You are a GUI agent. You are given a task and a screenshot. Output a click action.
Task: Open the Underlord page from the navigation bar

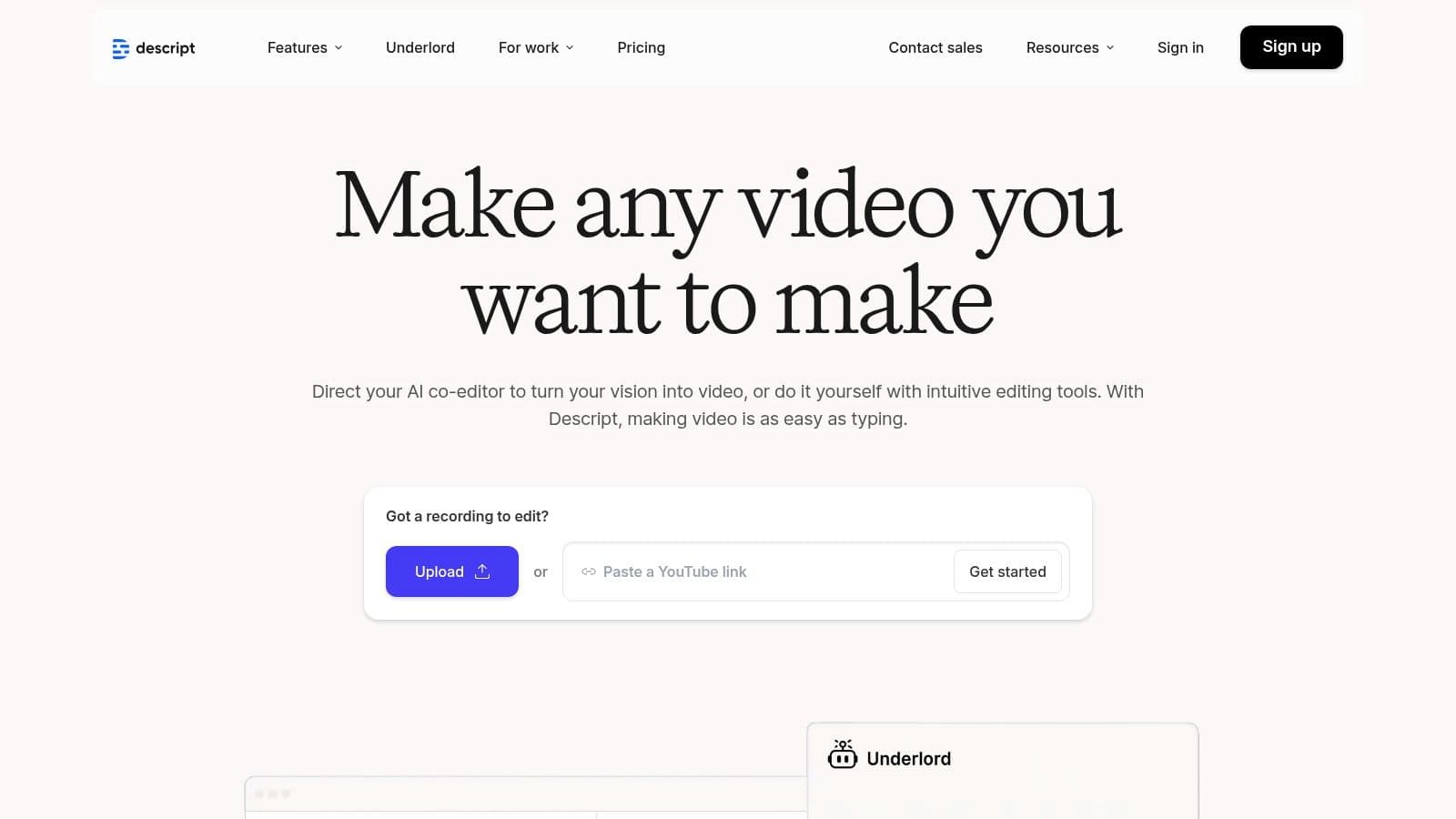[x=420, y=47]
